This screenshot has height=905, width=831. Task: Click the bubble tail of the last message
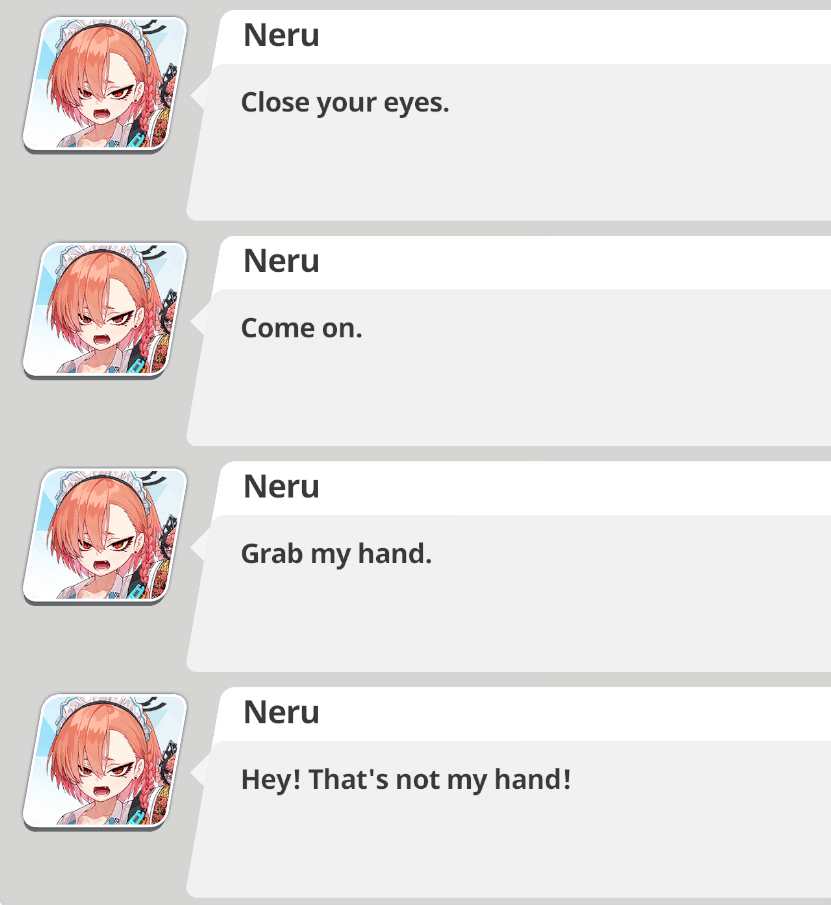pyautogui.click(x=197, y=771)
